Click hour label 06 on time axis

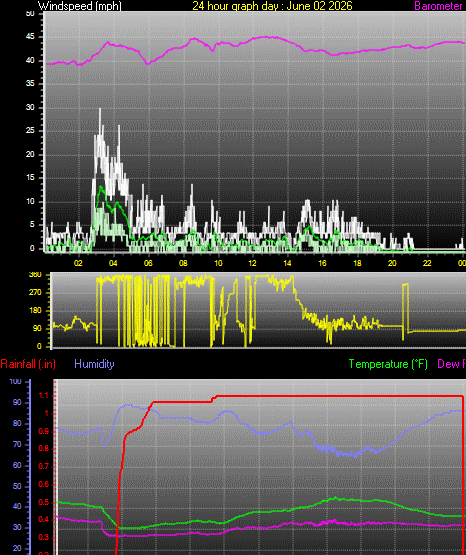pos(148,263)
